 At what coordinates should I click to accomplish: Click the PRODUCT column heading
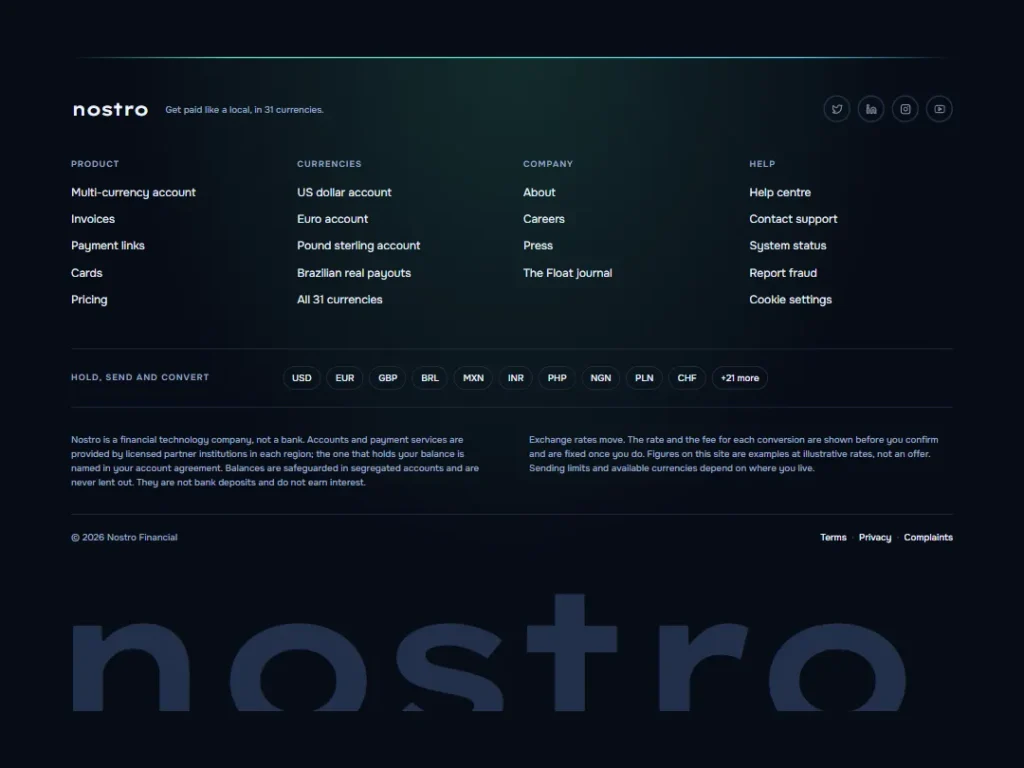point(95,164)
